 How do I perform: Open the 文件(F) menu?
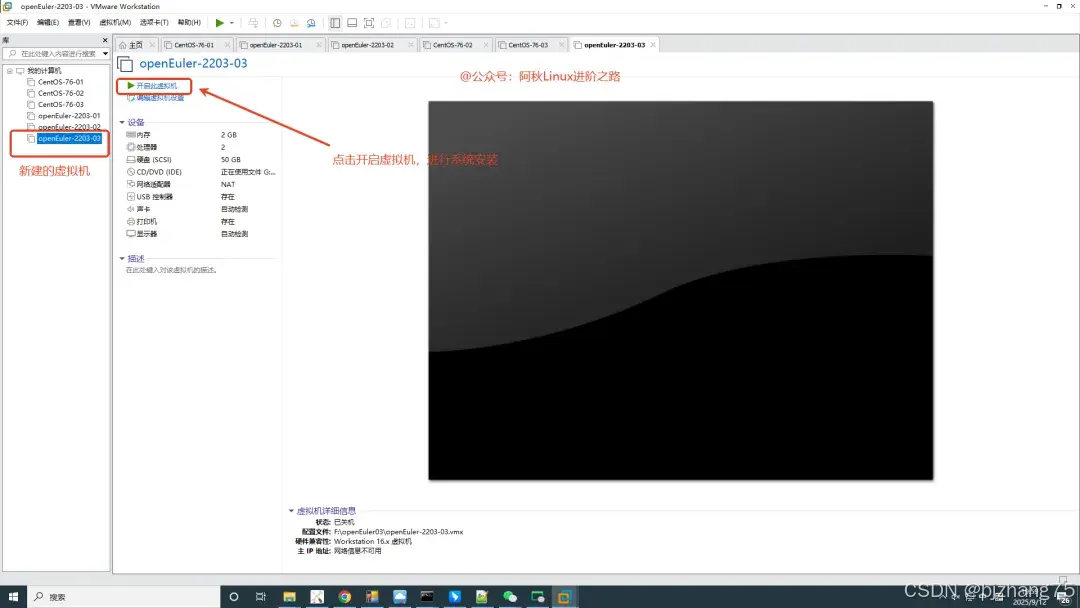click(x=17, y=23)
